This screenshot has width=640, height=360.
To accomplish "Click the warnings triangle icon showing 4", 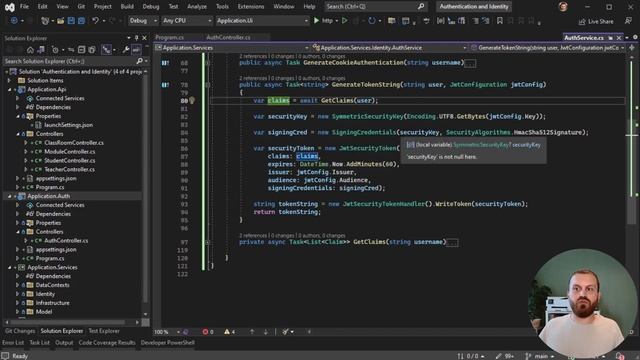I will point(227,332).
